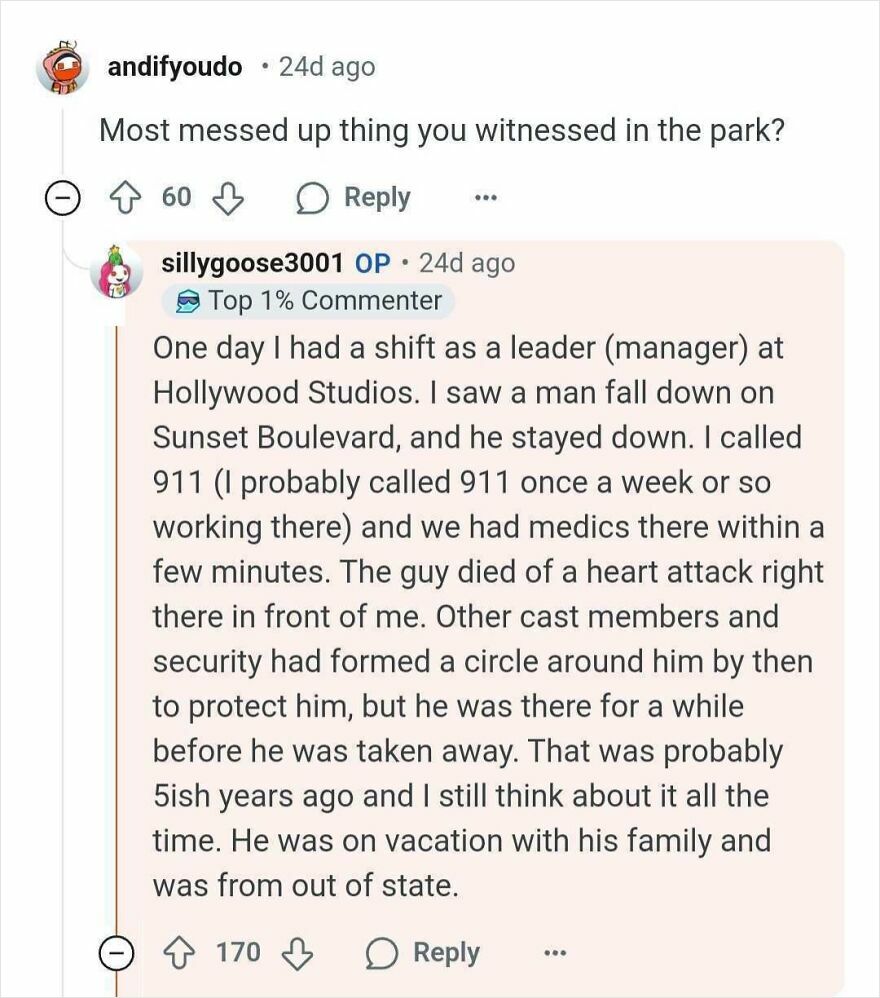Click the OP badge next to sillygoose3001
The image size is (880, 998).
[372, 263]
